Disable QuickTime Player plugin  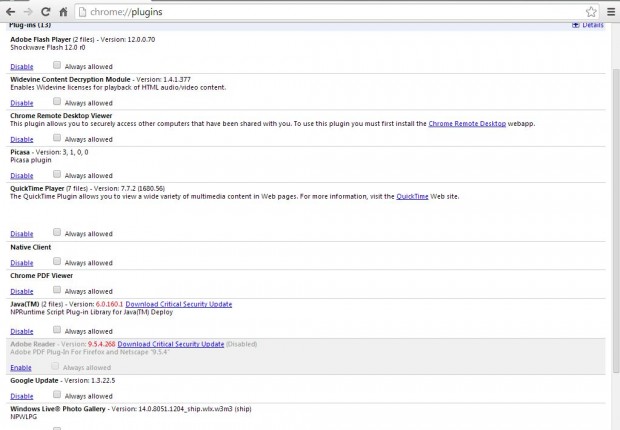[x=22, y=234]
